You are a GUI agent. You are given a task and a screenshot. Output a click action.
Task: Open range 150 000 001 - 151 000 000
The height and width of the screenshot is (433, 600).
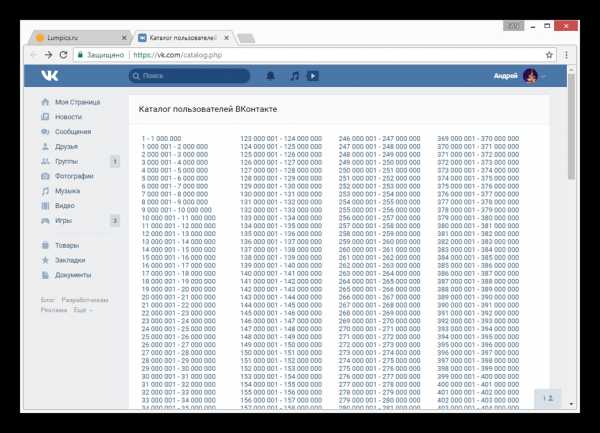pyautogui.click(x=281, y=353)
